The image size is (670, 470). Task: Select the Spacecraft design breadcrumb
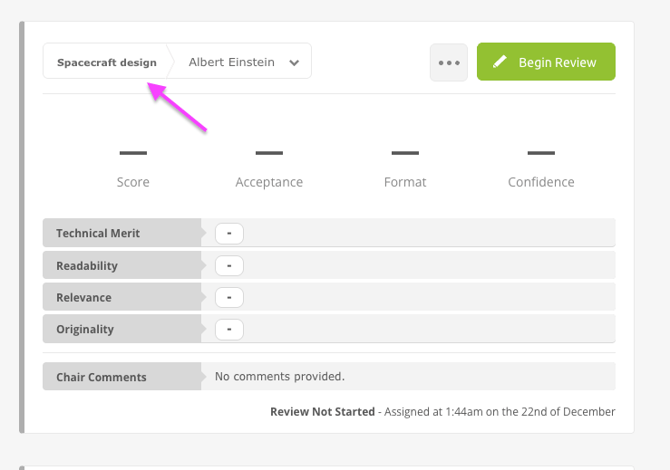tap(106, 62)
